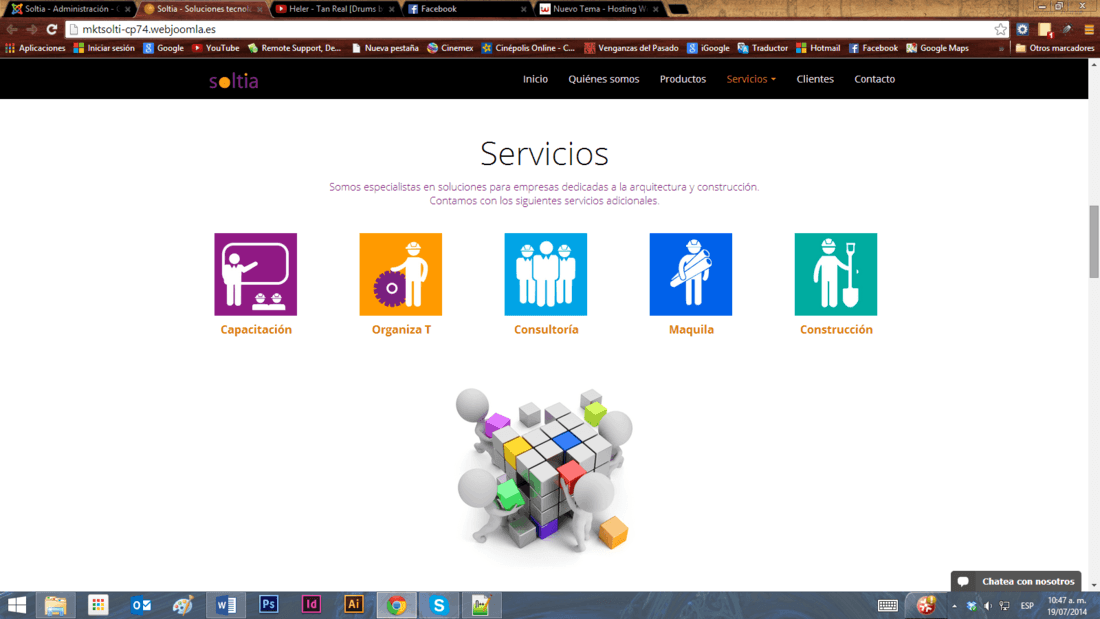Open the Productos menu item
The height and width of the screenshot is (619, 1100).
click(683, 79)
